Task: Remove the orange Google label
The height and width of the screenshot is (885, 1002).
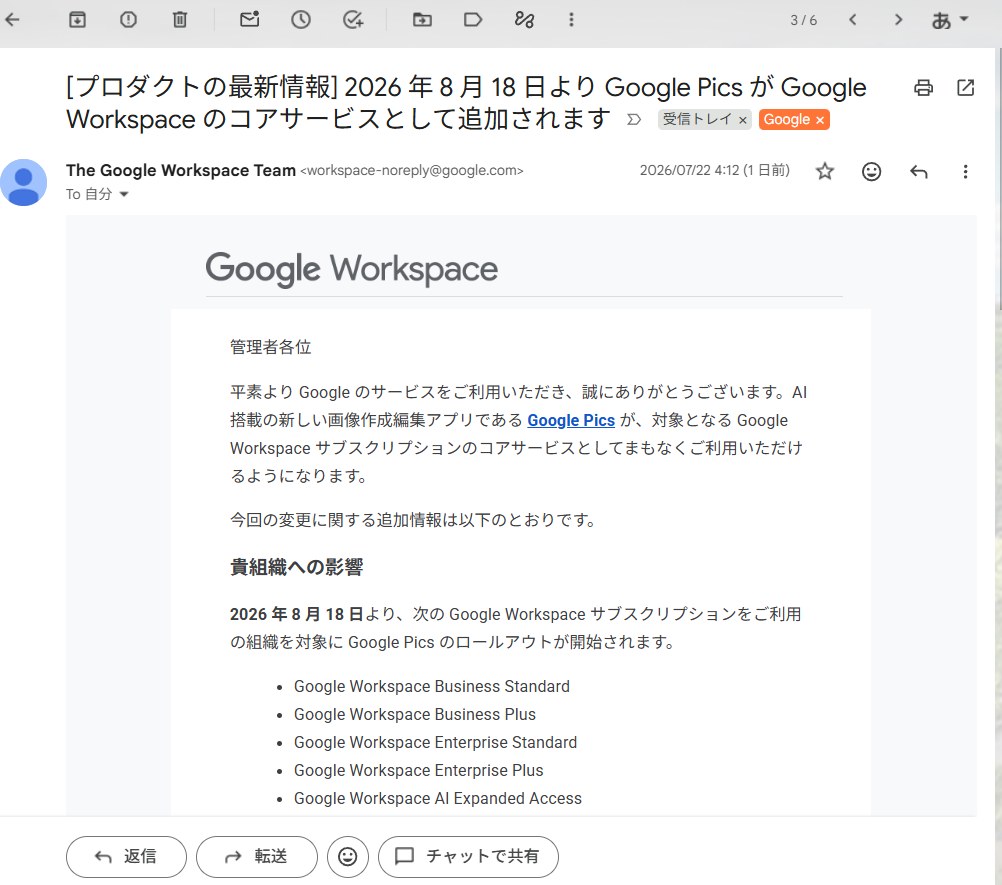Action: click(x=820, y=119)
